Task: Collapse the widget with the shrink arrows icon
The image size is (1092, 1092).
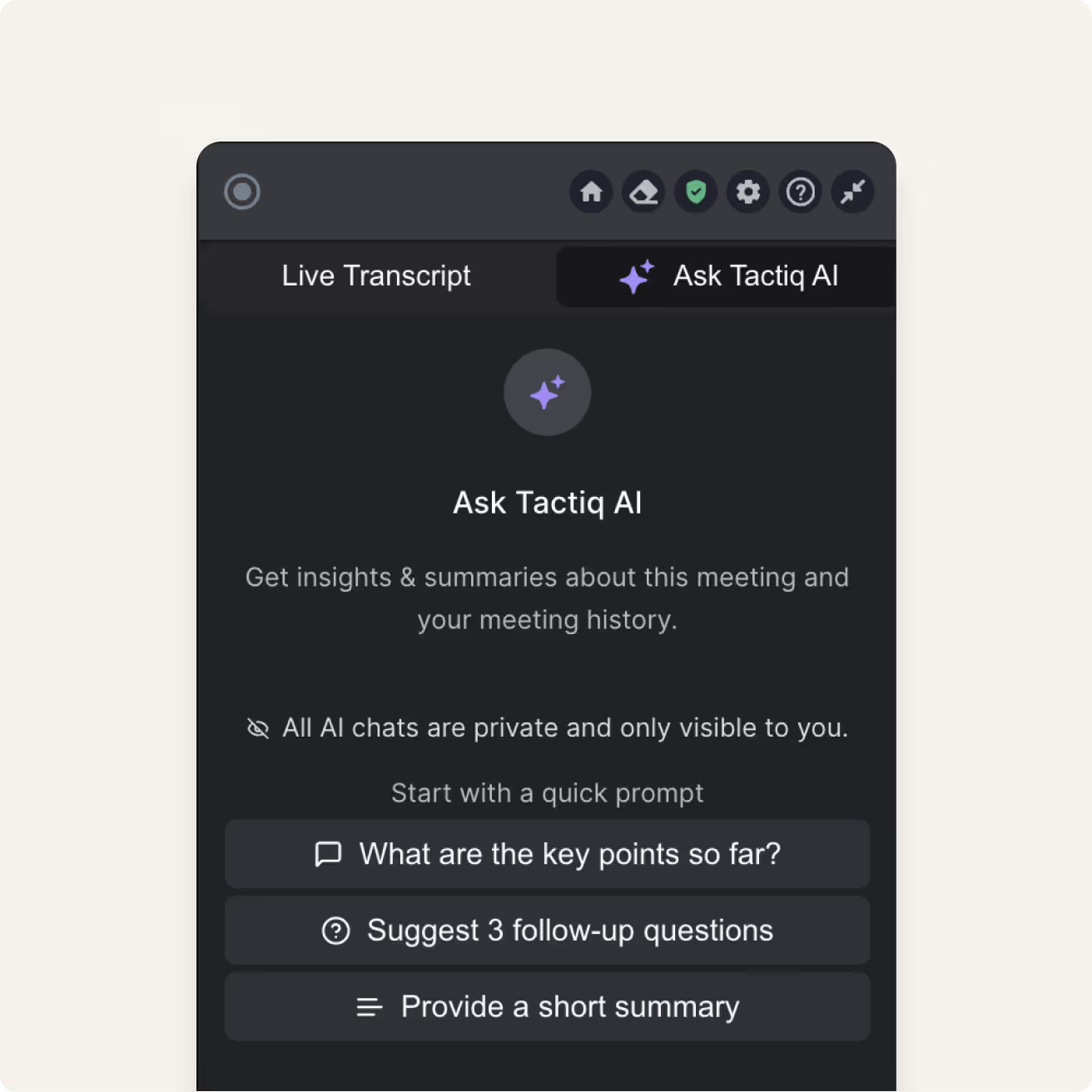Action: tap(852, 192)
